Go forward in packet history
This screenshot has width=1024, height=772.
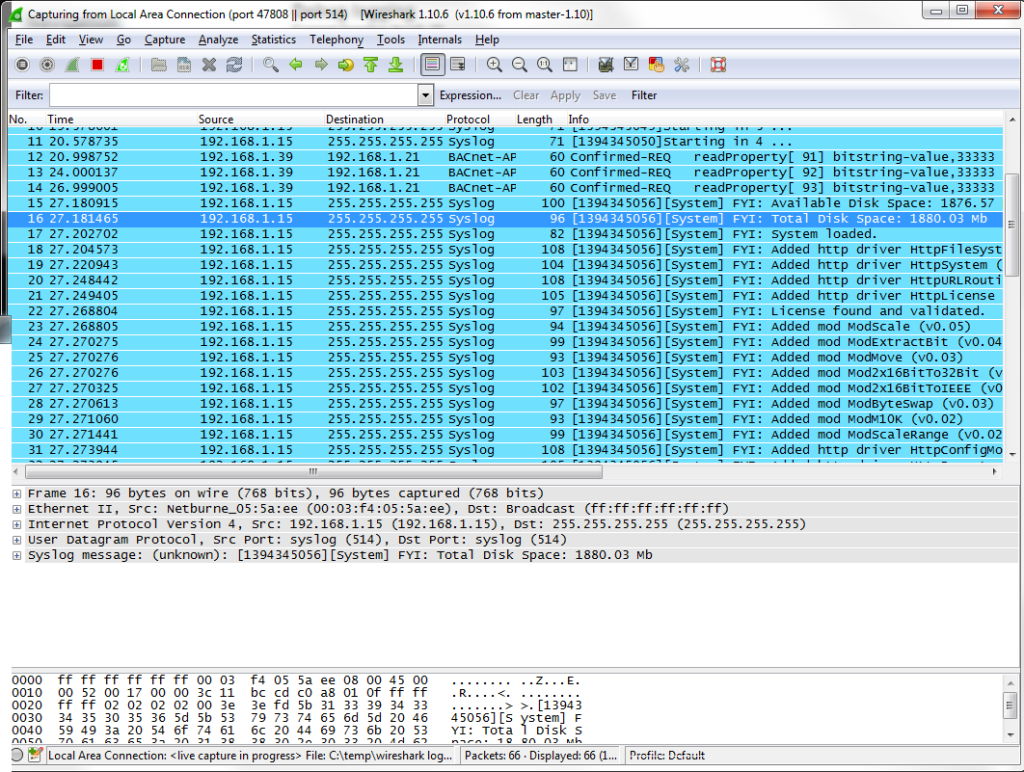321,65
